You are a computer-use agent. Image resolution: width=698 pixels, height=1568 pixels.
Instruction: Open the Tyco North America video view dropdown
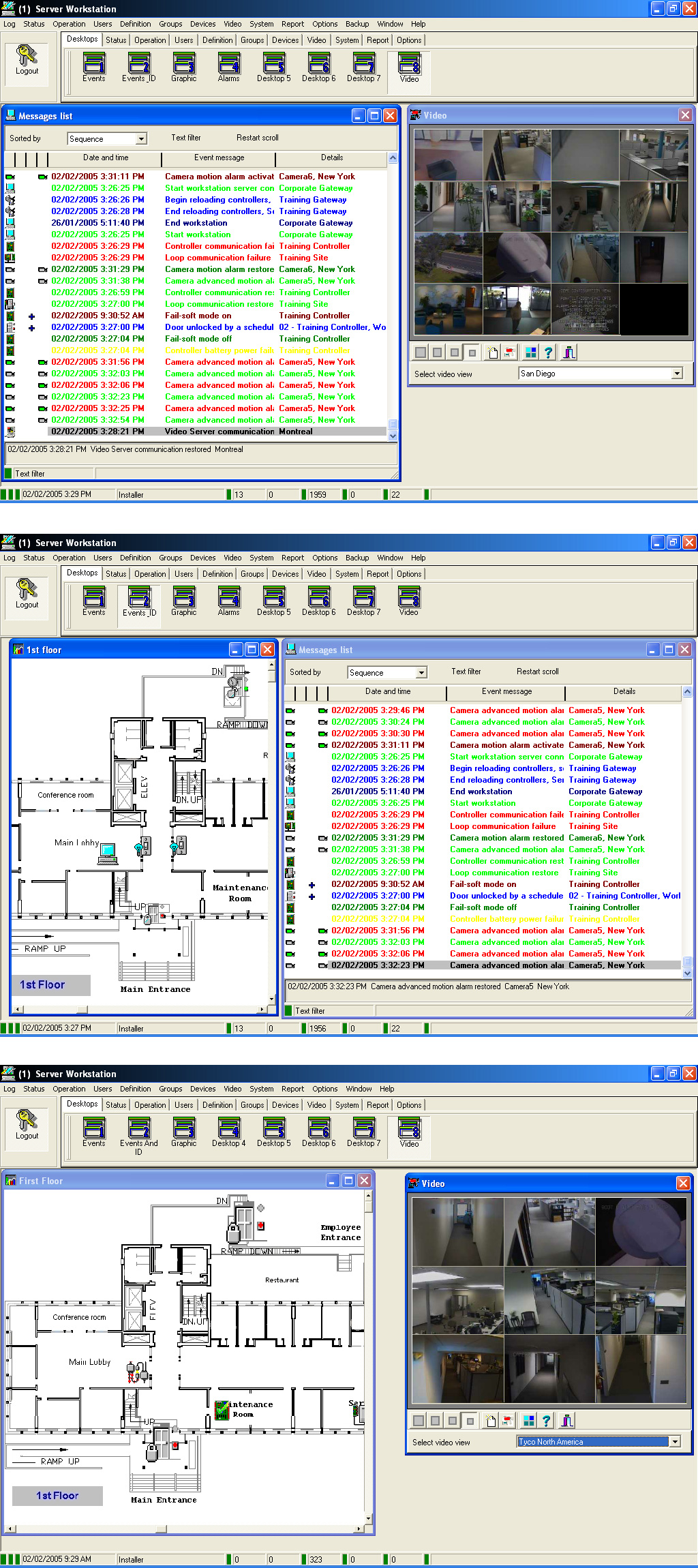coord(675,1442)
